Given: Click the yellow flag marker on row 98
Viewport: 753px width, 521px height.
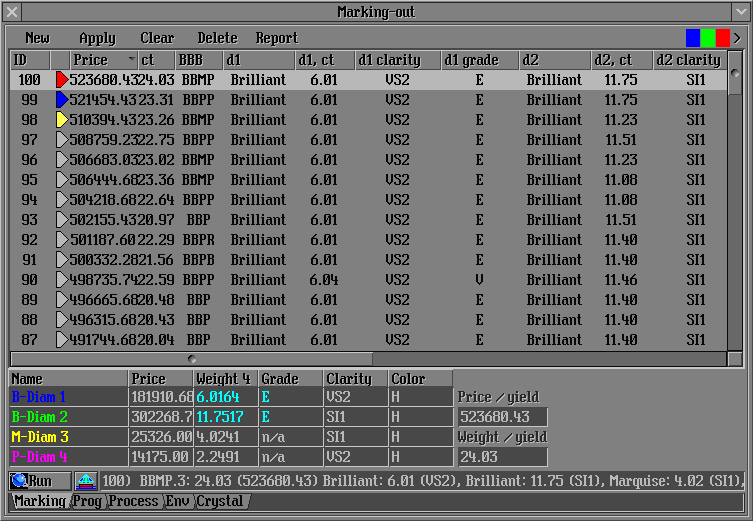Looking at the screenshot, I should pos(61,120).
